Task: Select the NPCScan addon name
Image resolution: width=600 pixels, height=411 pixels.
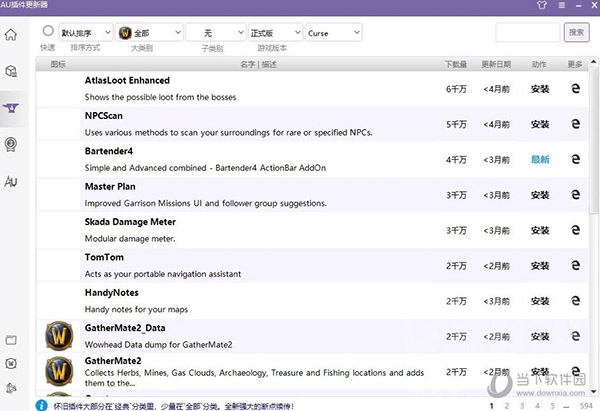Action: pyautogui.click(x=104, y=116)
